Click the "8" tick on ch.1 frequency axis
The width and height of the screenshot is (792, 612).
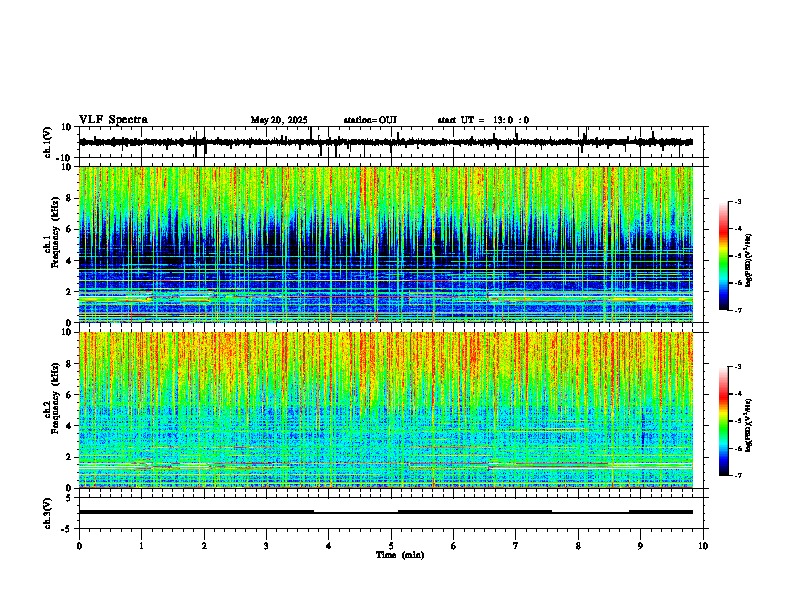(x=70, y=198)
